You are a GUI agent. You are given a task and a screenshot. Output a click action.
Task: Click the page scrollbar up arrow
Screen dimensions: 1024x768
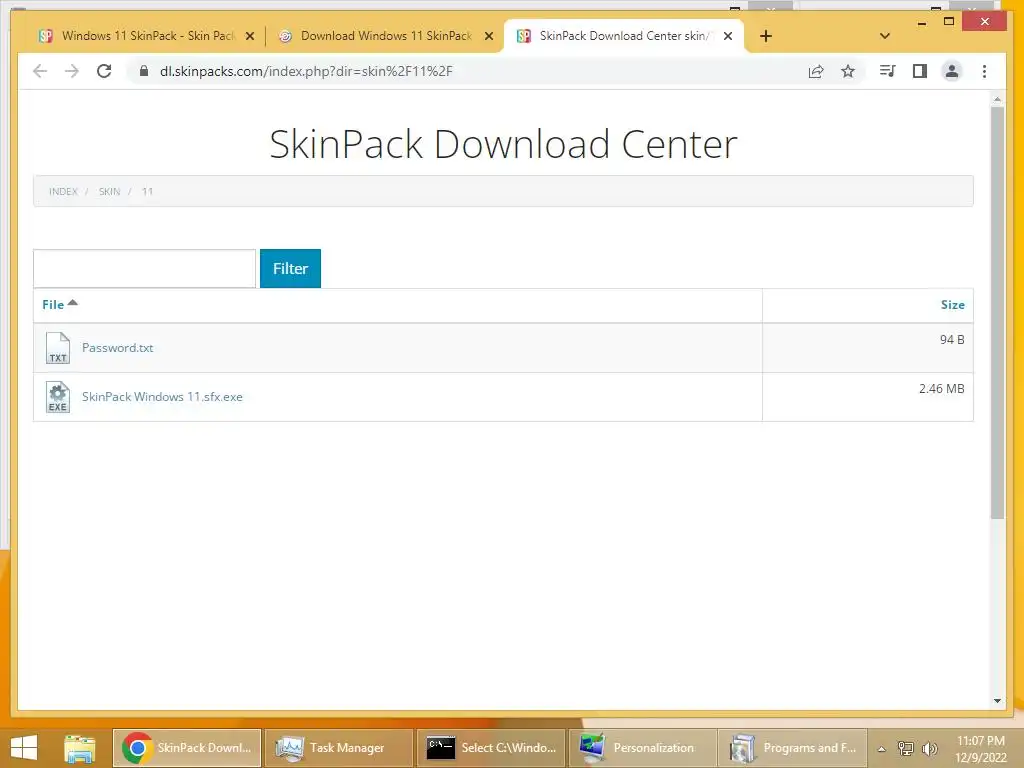pos(997,99)
